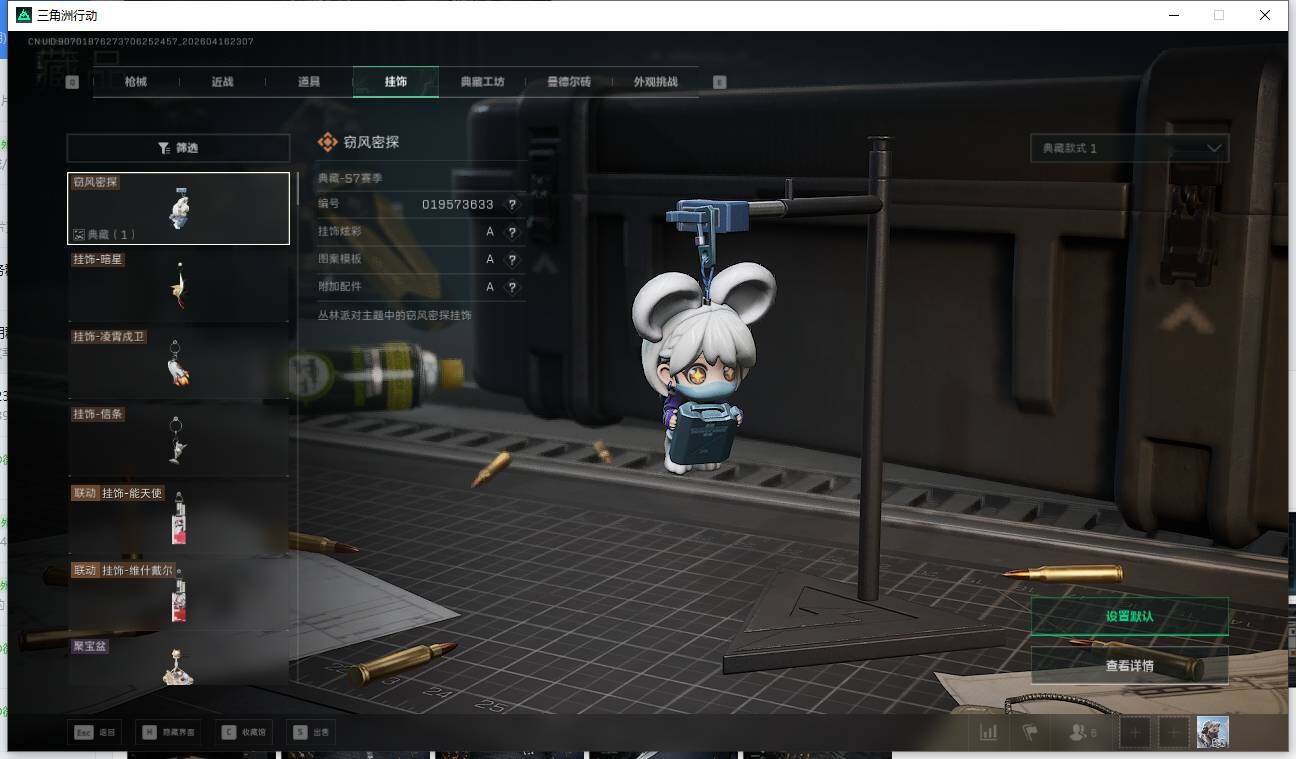Click the help icon beside 编号

click(512, 204)
